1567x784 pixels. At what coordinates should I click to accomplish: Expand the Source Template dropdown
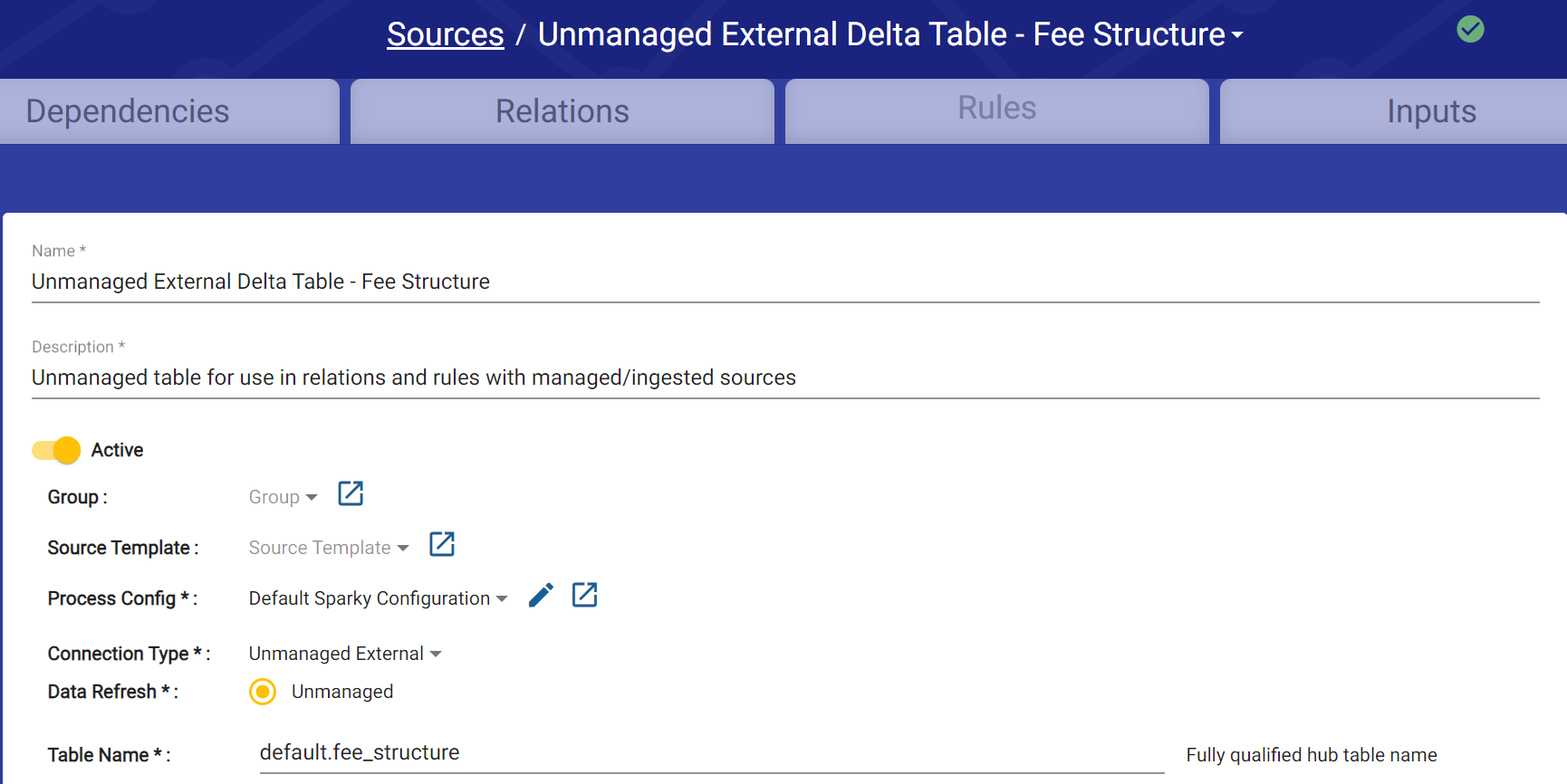(x=328, y=547)
